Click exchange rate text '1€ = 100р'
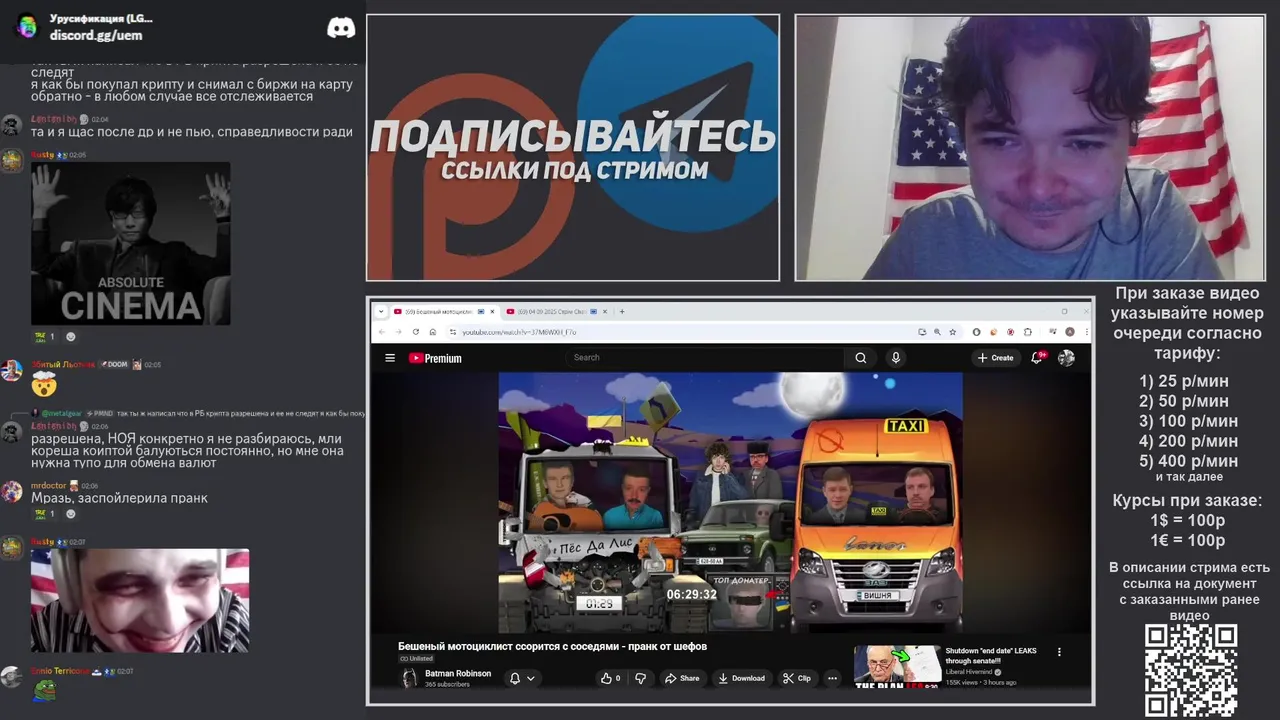1280x720 pixels. click(1188, 540)
